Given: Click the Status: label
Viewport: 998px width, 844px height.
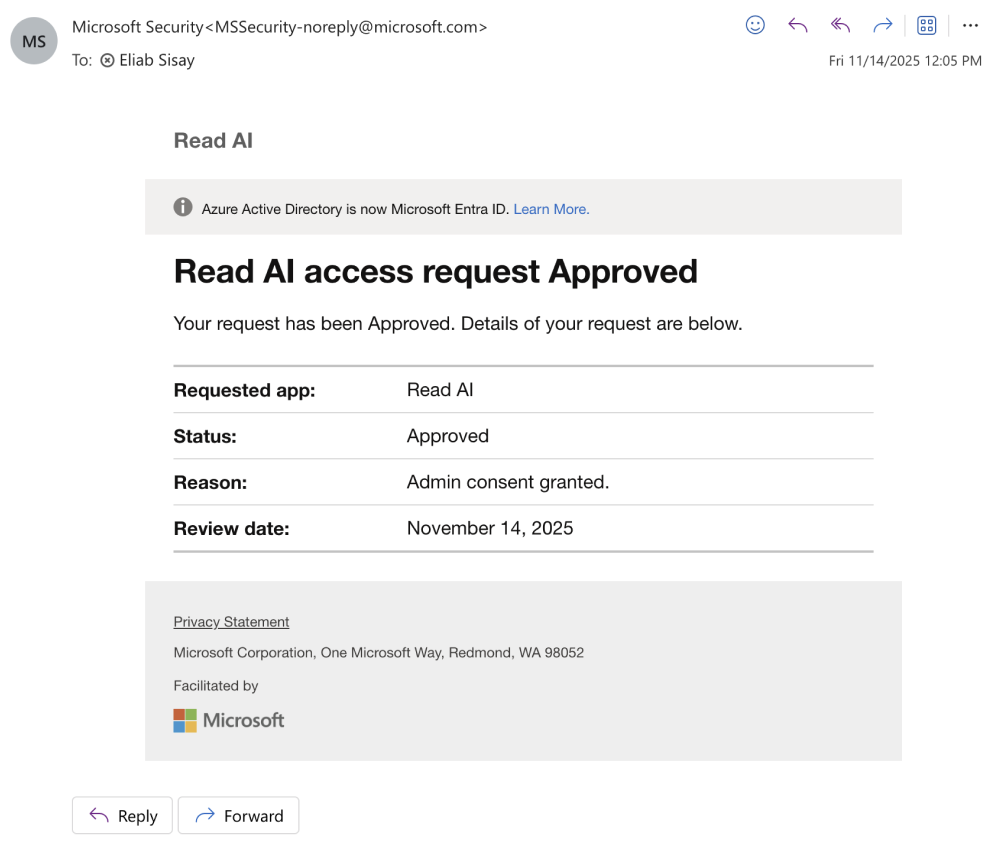Looking at the screenshot, I should (205, 437).
